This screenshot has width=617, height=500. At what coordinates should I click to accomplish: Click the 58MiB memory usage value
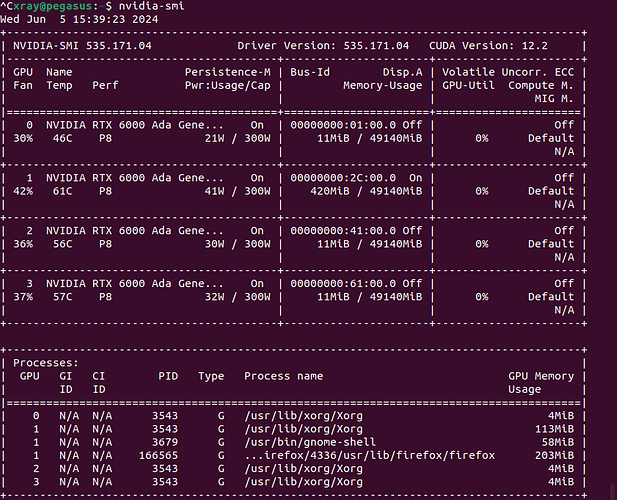pos(558,442)
